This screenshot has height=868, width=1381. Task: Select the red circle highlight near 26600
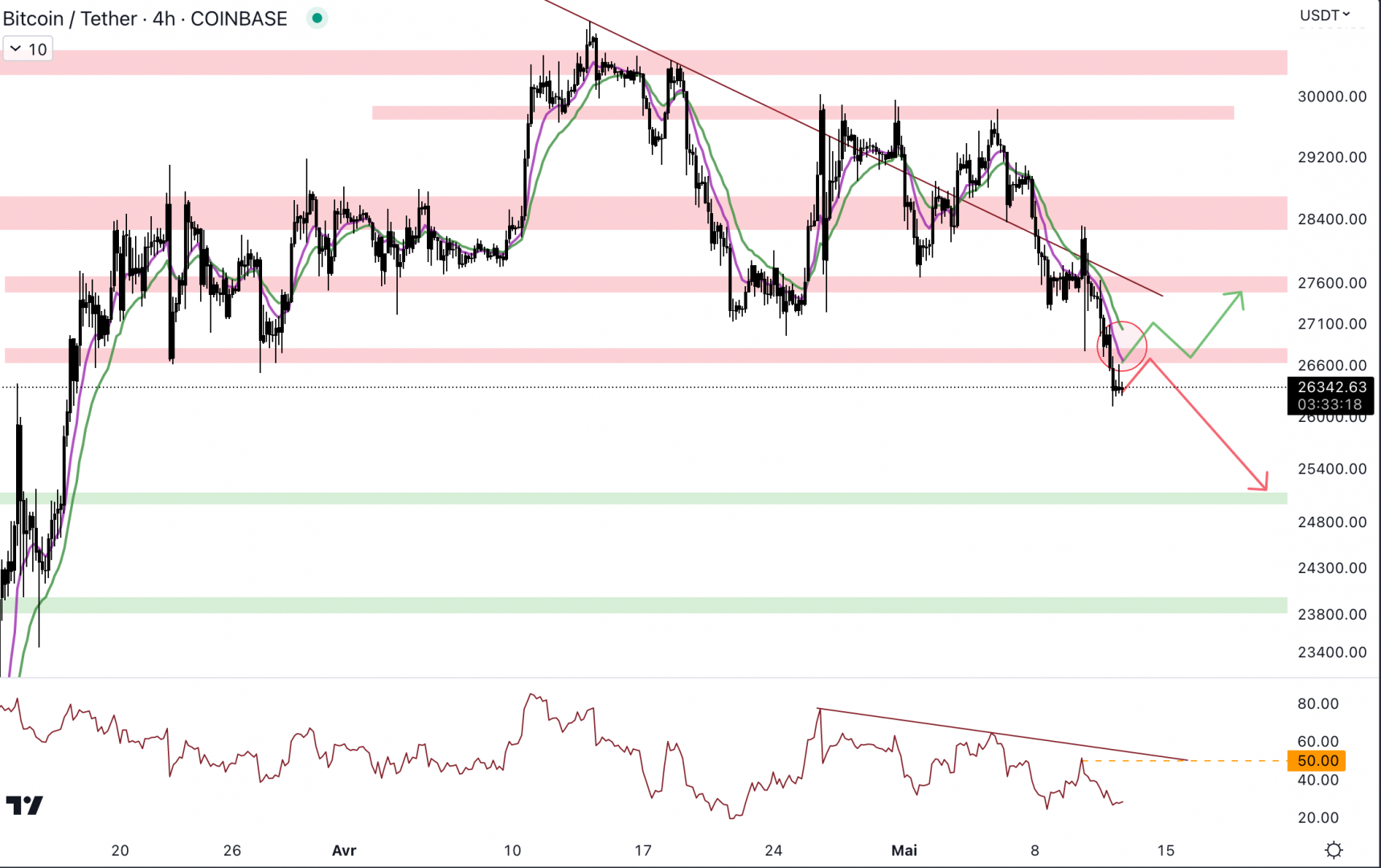tap(1121, 346)
